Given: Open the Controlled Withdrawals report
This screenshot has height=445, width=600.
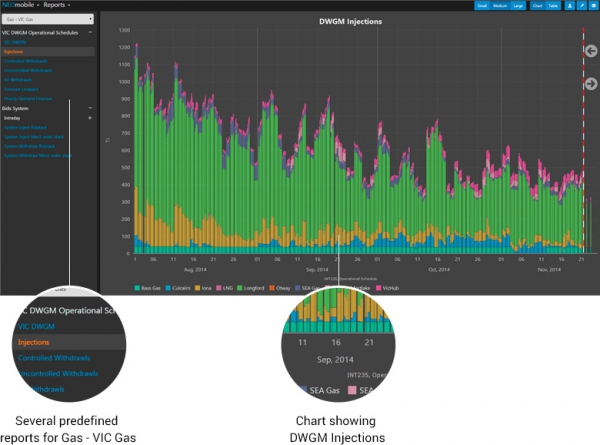Looking at the screenshot, I should pyautogui.click(x=25, y=61).
